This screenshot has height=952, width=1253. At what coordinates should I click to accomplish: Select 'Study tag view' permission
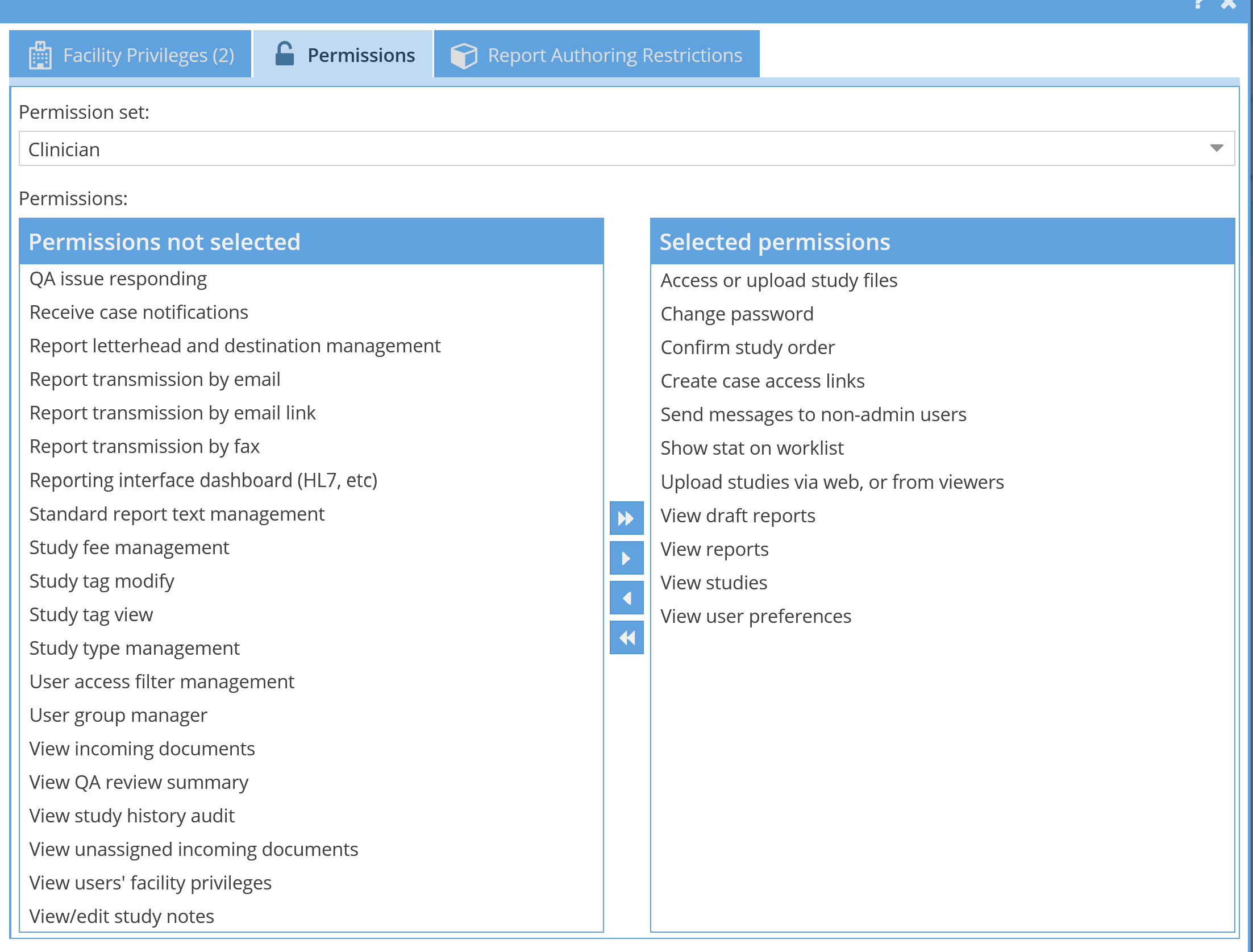coord(311,614)
